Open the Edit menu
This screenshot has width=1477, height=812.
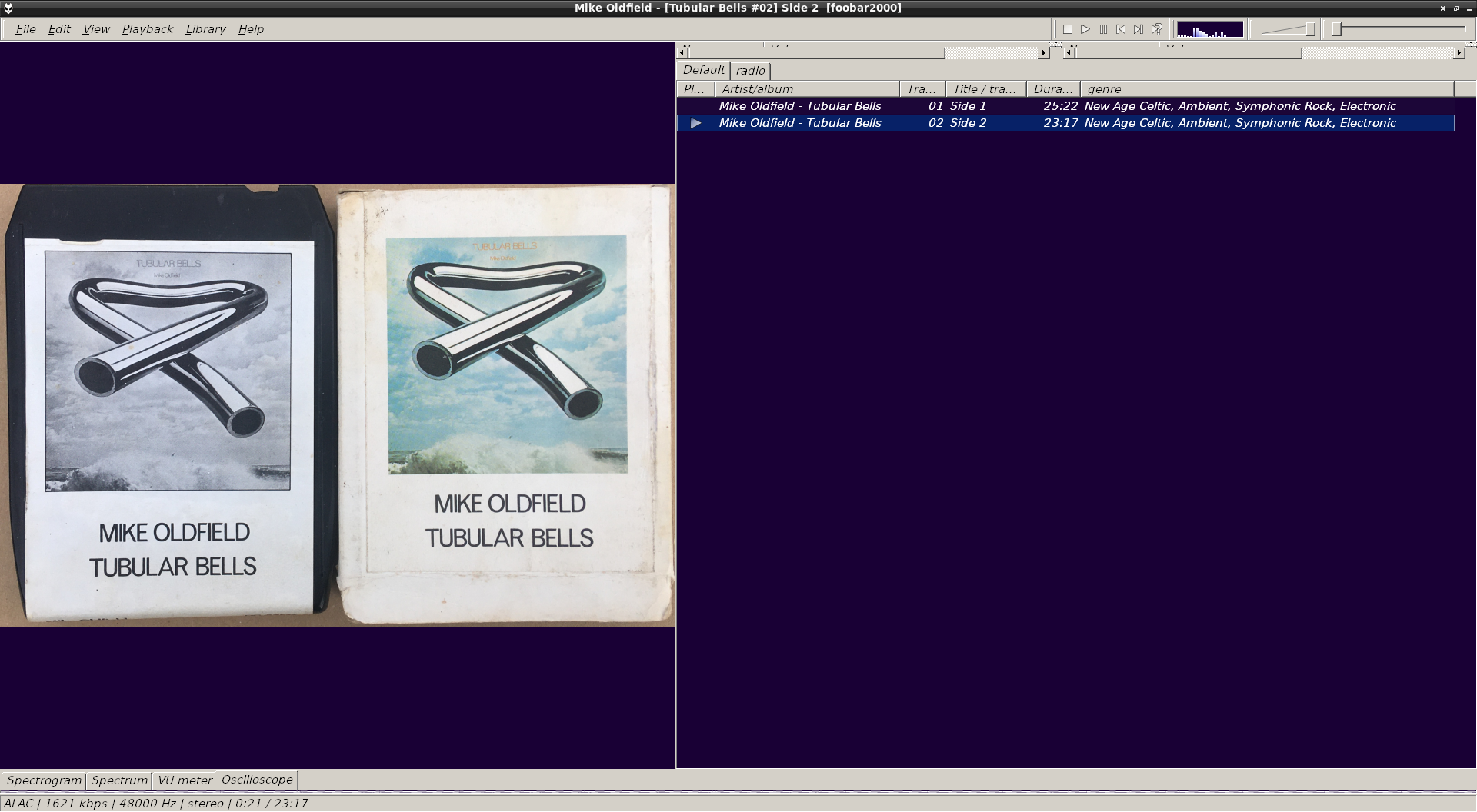click(59, 29)
